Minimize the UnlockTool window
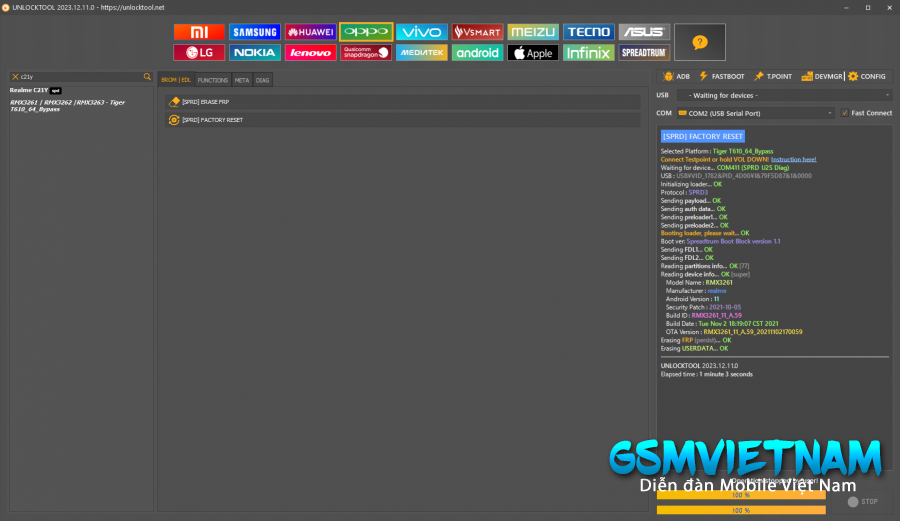Image resolution: width=900 pixels, height=521 pixels. [846, 7]
